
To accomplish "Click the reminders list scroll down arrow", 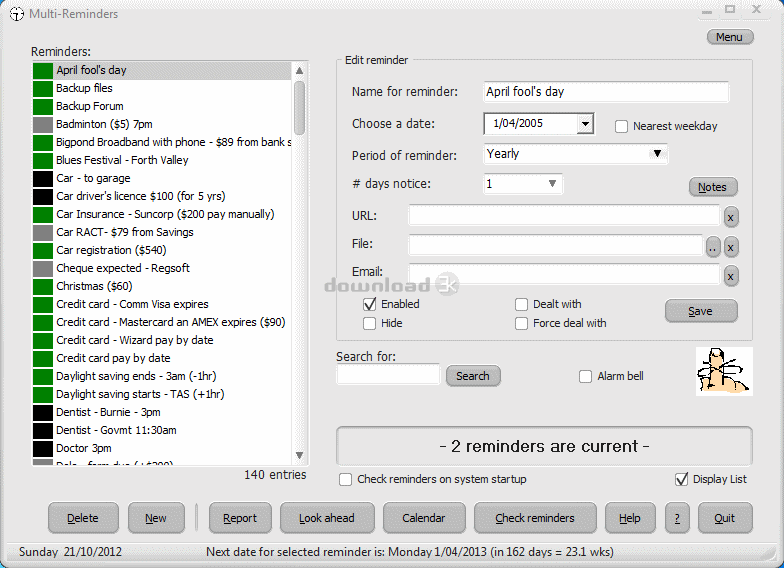I will click(x=300, y=456).
